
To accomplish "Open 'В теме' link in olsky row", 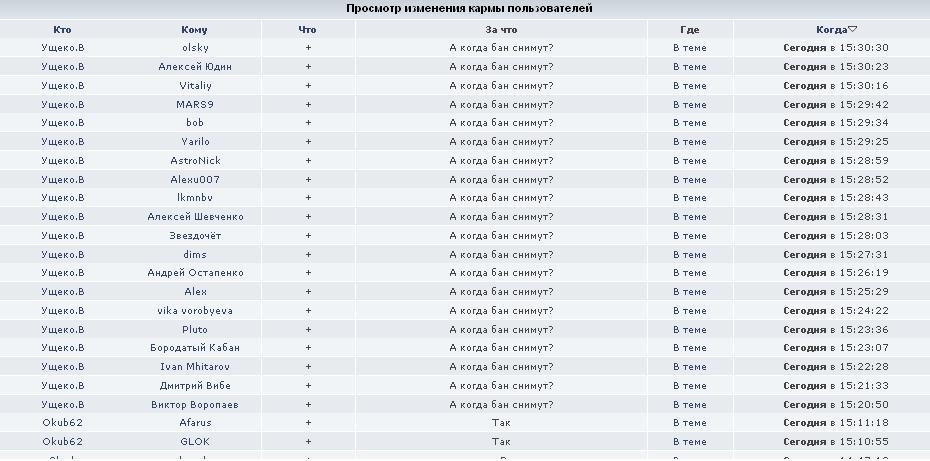I will click(690, 47).
